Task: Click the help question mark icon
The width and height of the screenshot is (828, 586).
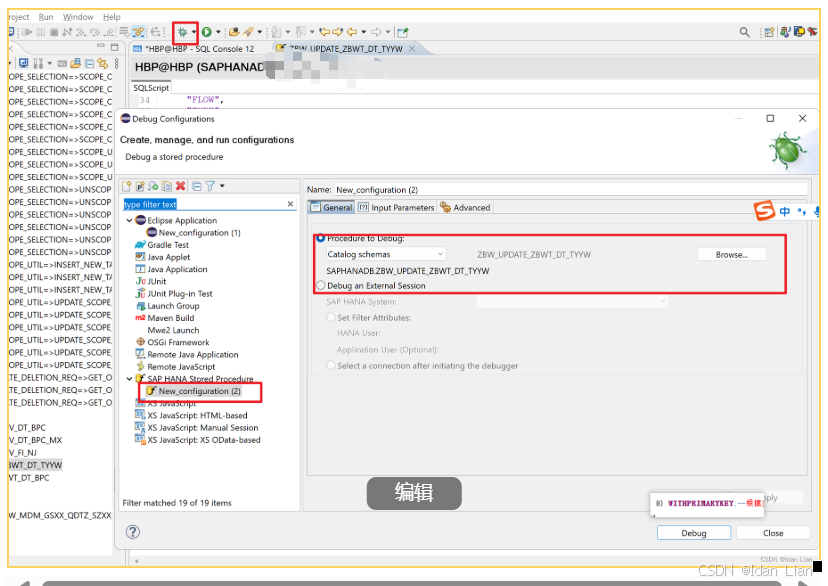Action: click(x=133, y=532)
